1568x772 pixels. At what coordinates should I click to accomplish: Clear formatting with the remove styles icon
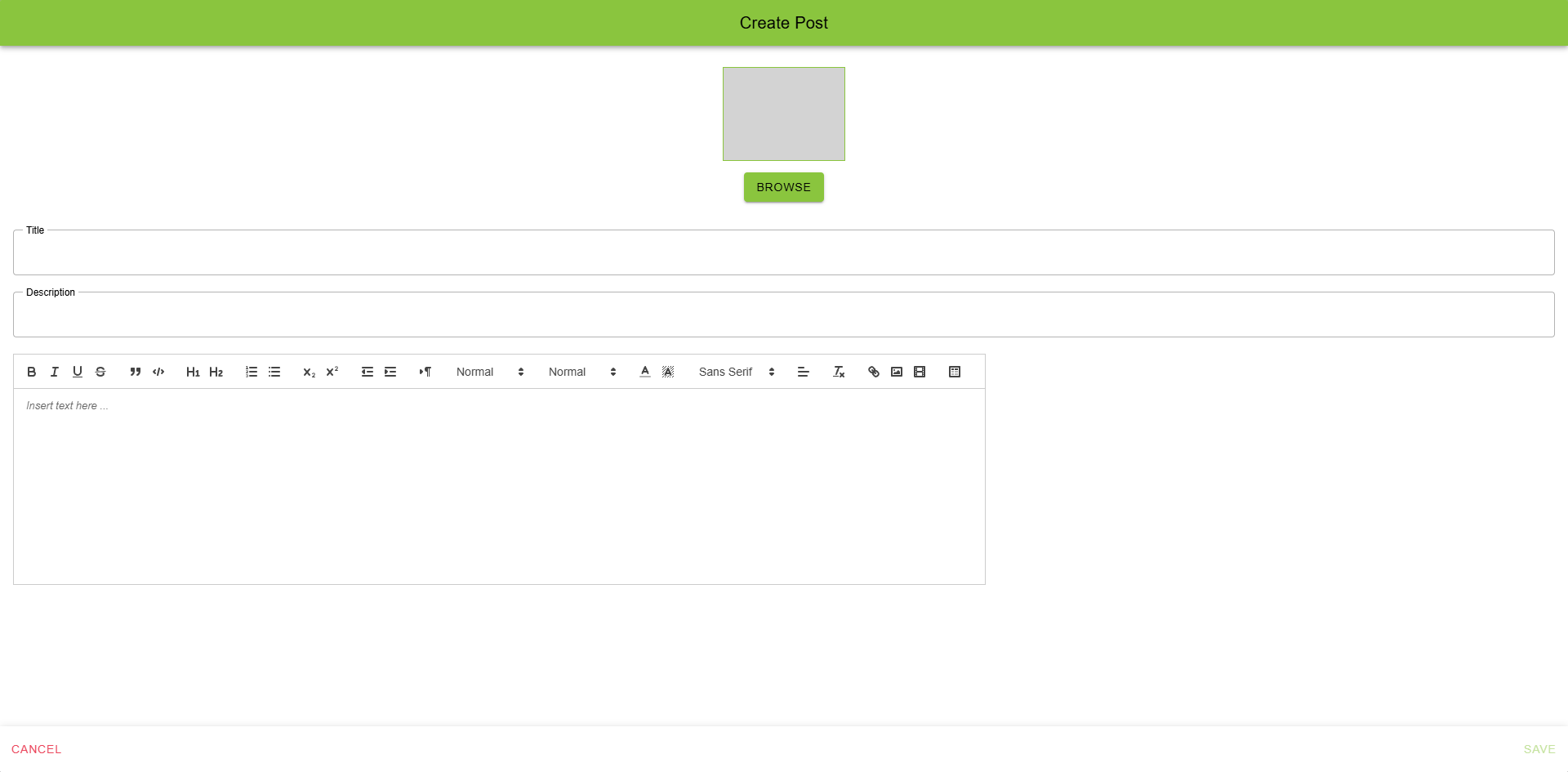pyautogui.click(x=839, y=372)
